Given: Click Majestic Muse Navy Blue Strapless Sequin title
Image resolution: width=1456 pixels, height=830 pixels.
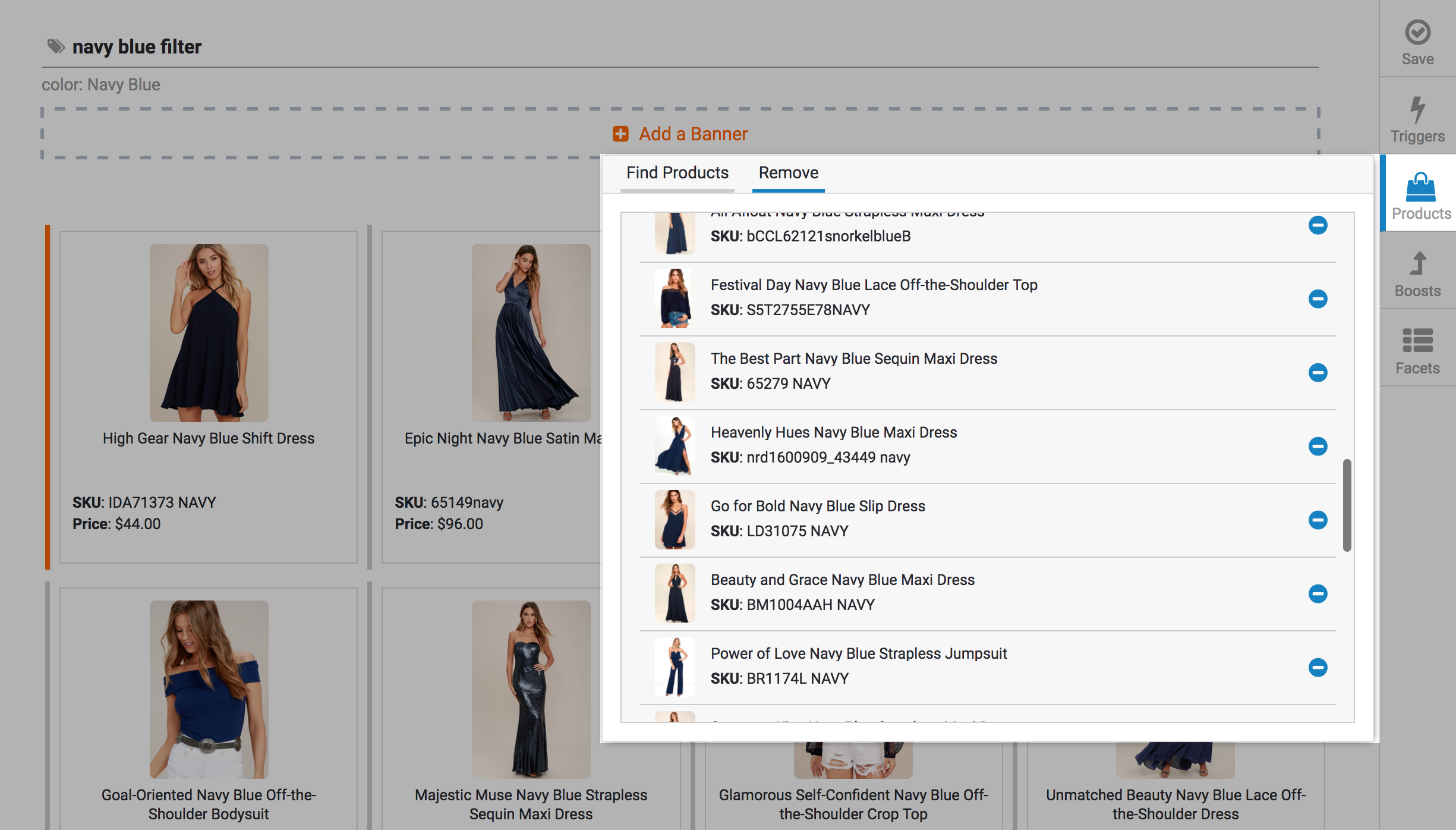Looking at the screenshot, I should pos(531,804).
